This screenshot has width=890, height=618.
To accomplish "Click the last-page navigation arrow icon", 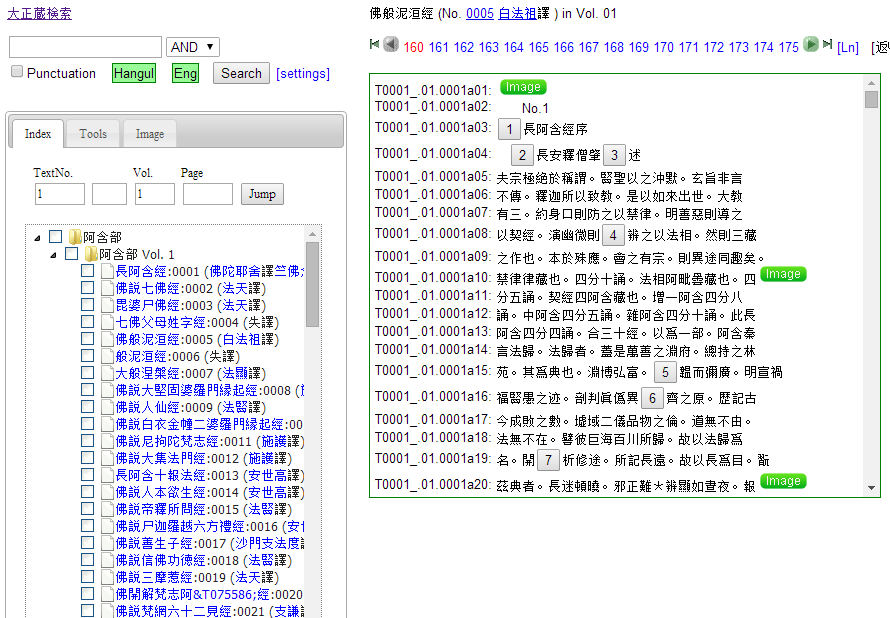I will (x=827, y=45).
